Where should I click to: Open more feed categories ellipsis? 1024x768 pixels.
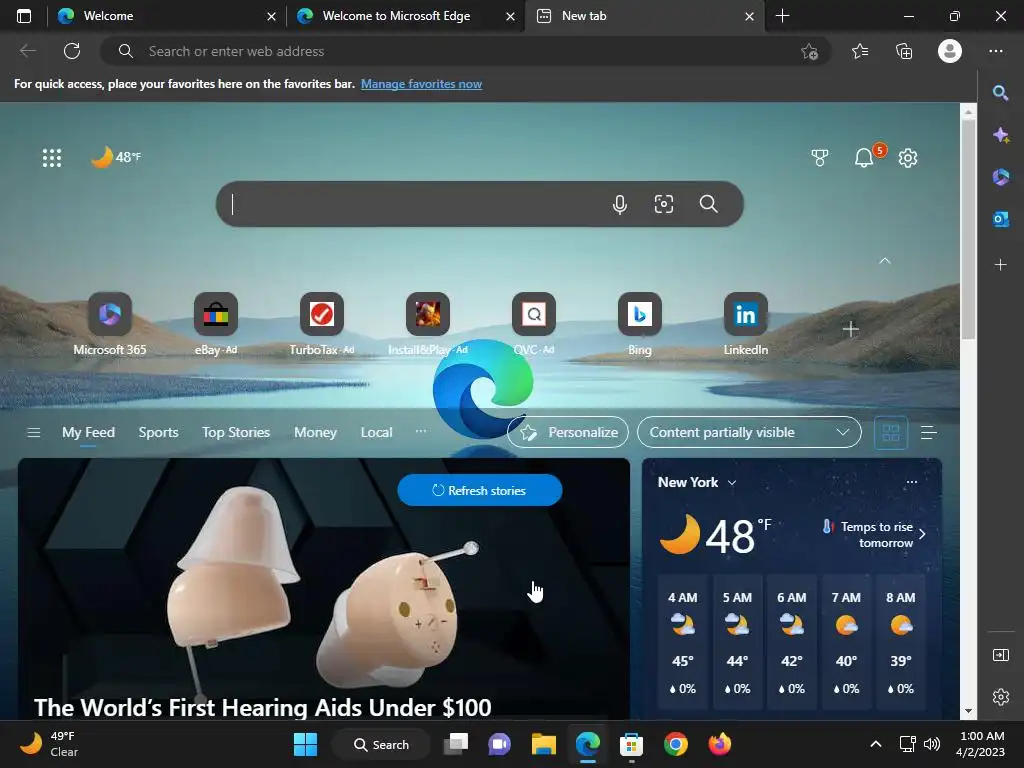coord(421,431)
